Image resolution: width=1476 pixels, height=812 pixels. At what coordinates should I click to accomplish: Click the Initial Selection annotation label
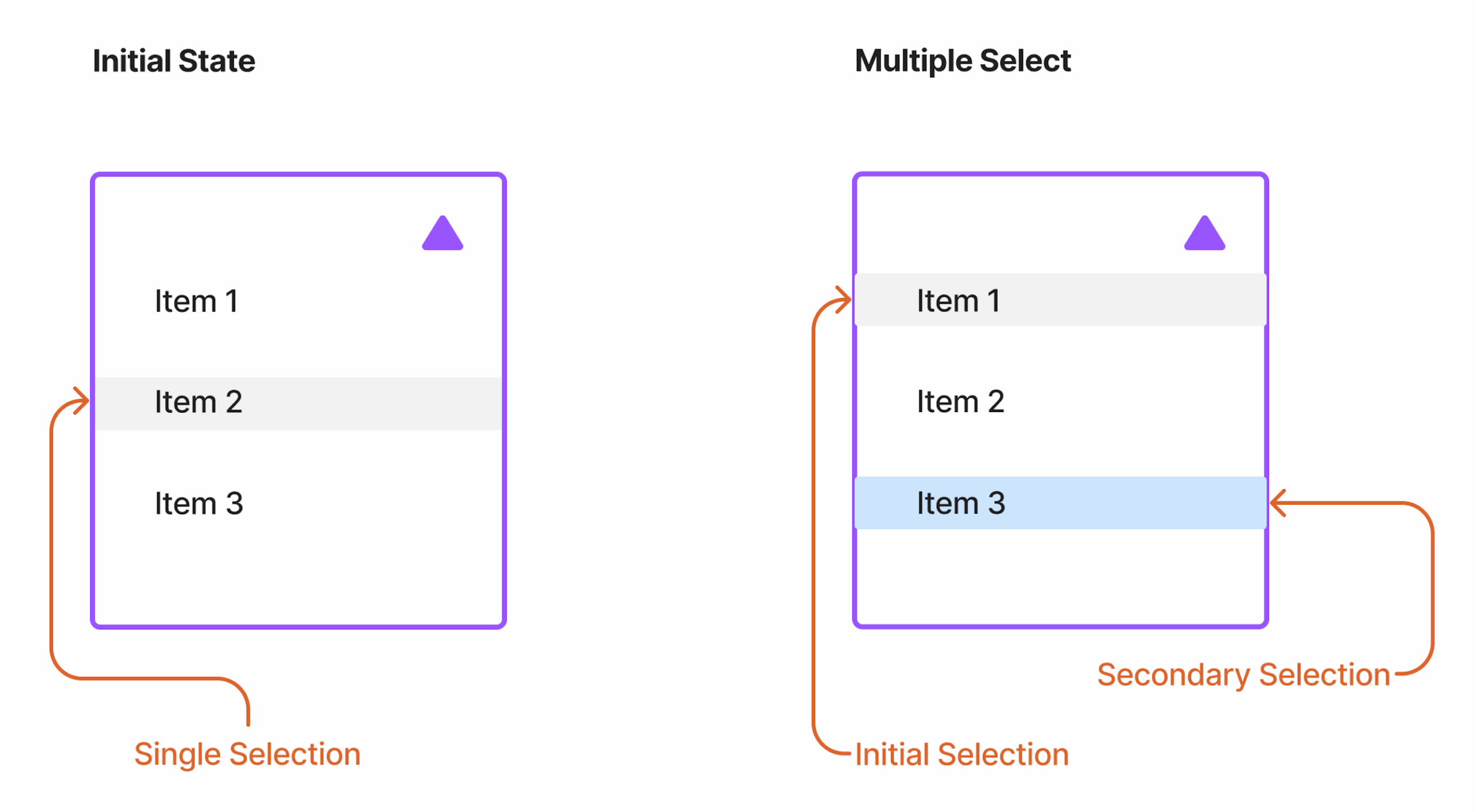click(961, 753)
